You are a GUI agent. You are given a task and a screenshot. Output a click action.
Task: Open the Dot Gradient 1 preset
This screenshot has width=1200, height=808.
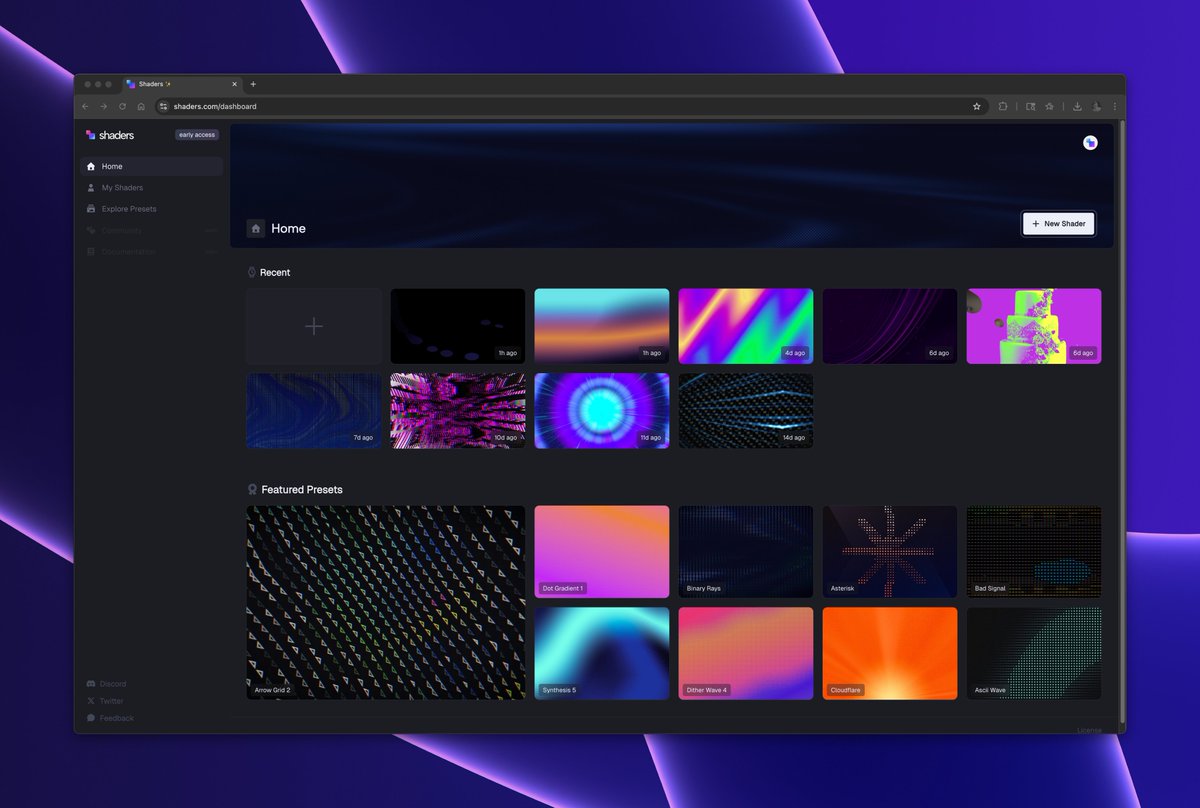602,552
